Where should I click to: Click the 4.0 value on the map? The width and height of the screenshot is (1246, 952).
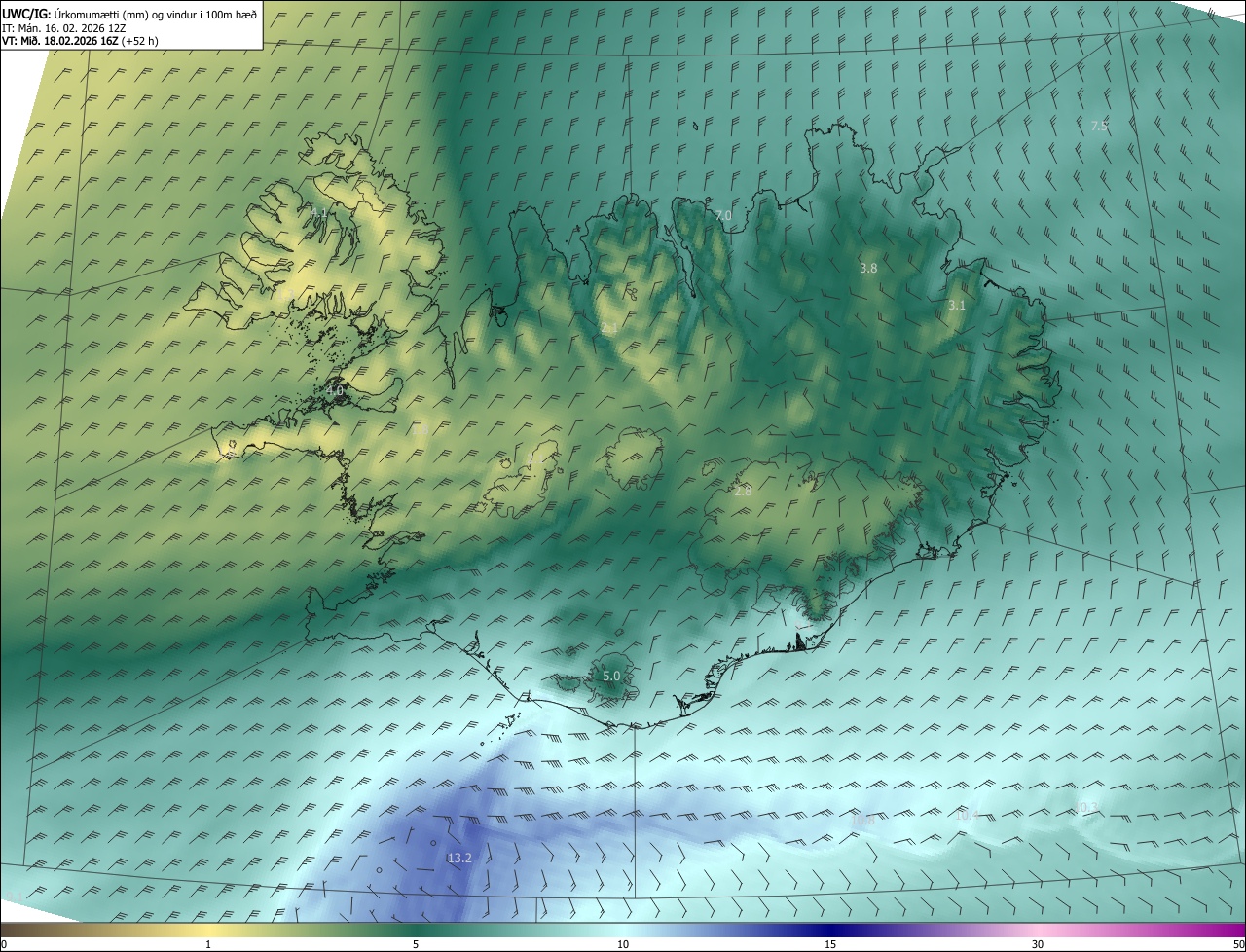pos(335,390)
